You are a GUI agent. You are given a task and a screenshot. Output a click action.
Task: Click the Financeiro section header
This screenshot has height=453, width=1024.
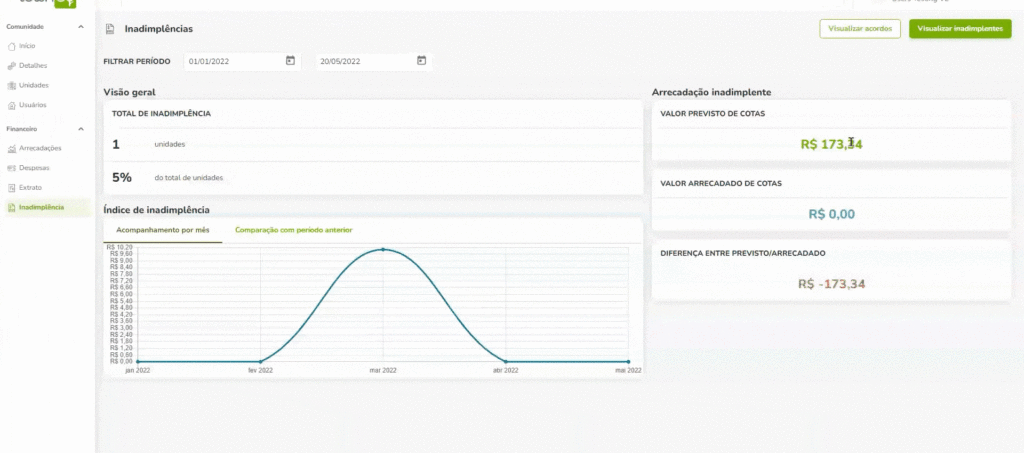[22, 129]
